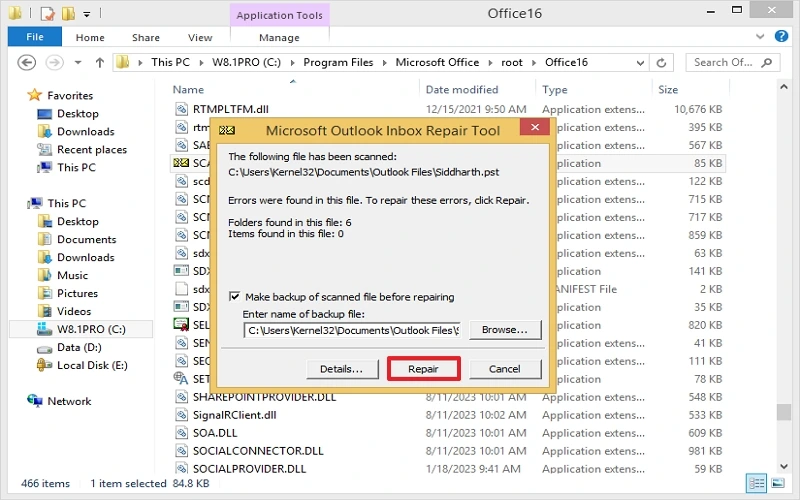The image size is (800, 500).
Task: Sort by the Type column header
Action: pos(555,89)
